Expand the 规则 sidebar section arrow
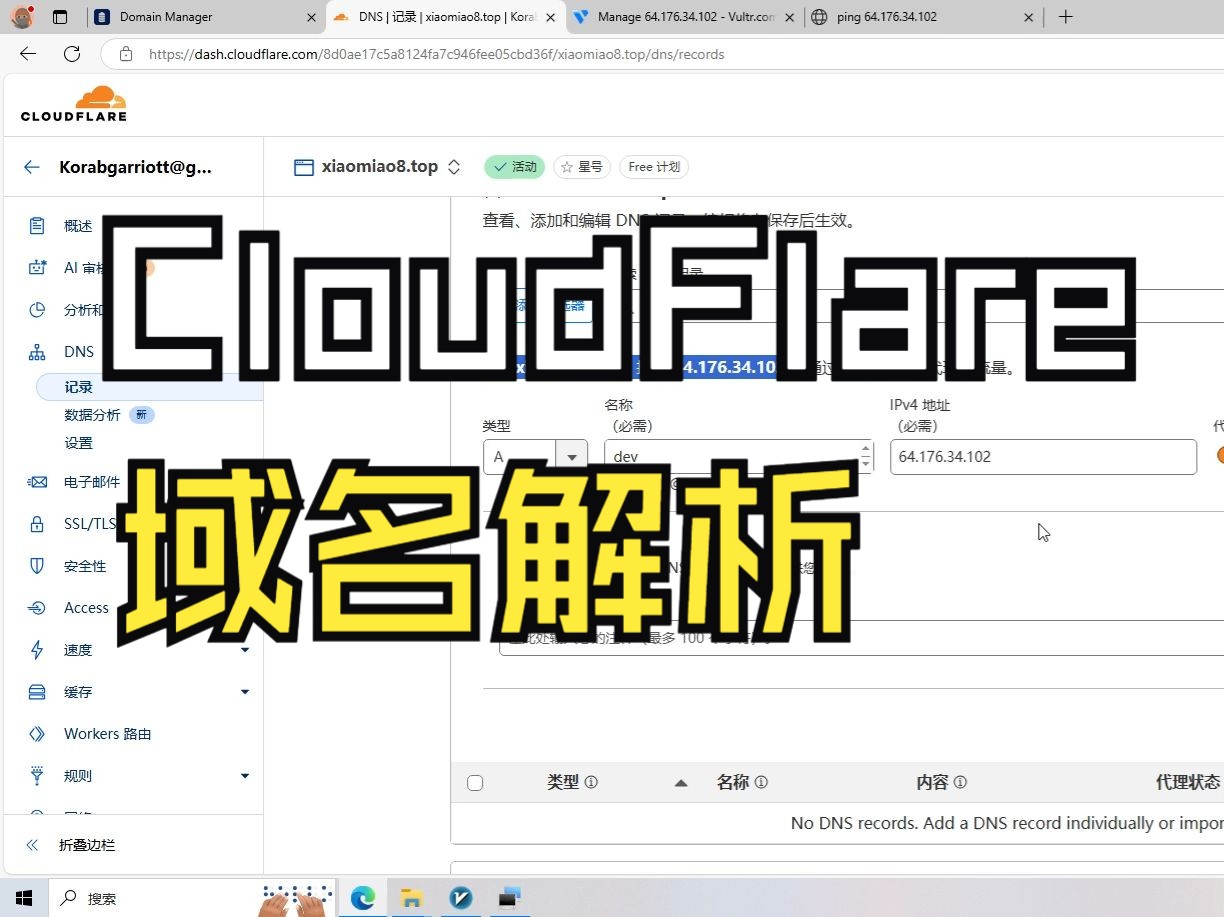 (245, 776)
